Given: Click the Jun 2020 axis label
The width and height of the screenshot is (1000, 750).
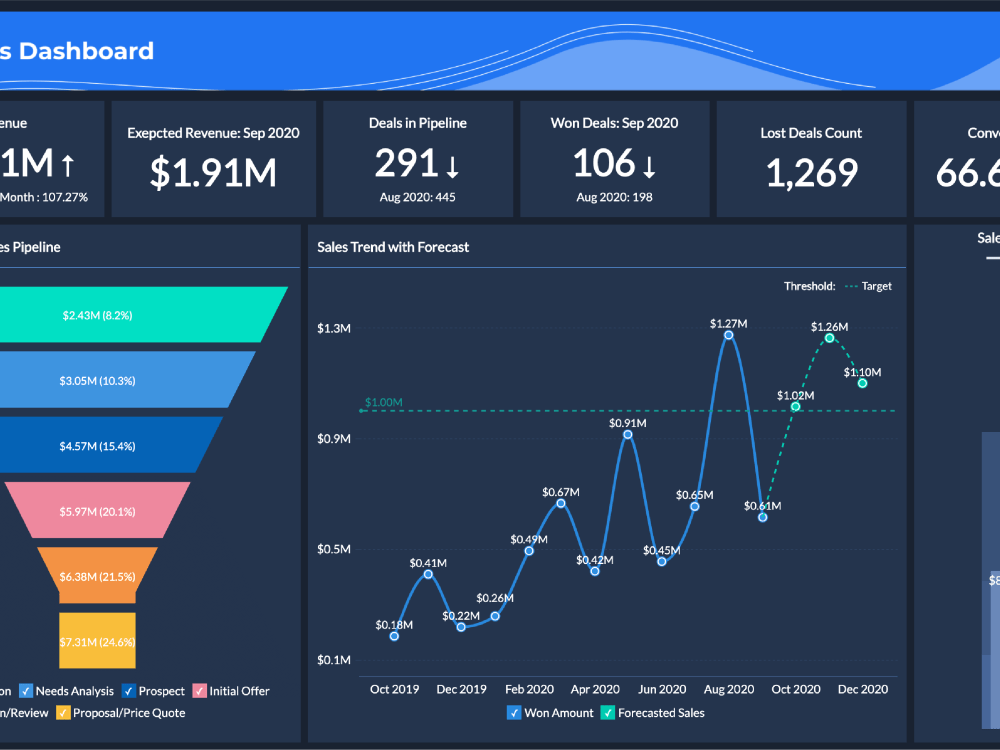Looking at the screenshot, I should point(662,689).
